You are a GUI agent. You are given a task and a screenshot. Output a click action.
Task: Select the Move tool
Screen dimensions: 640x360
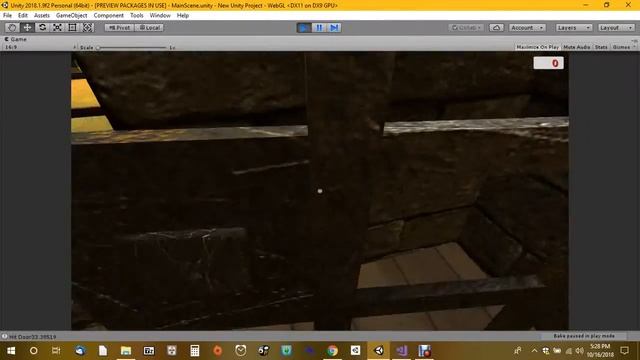pos(27,27)
